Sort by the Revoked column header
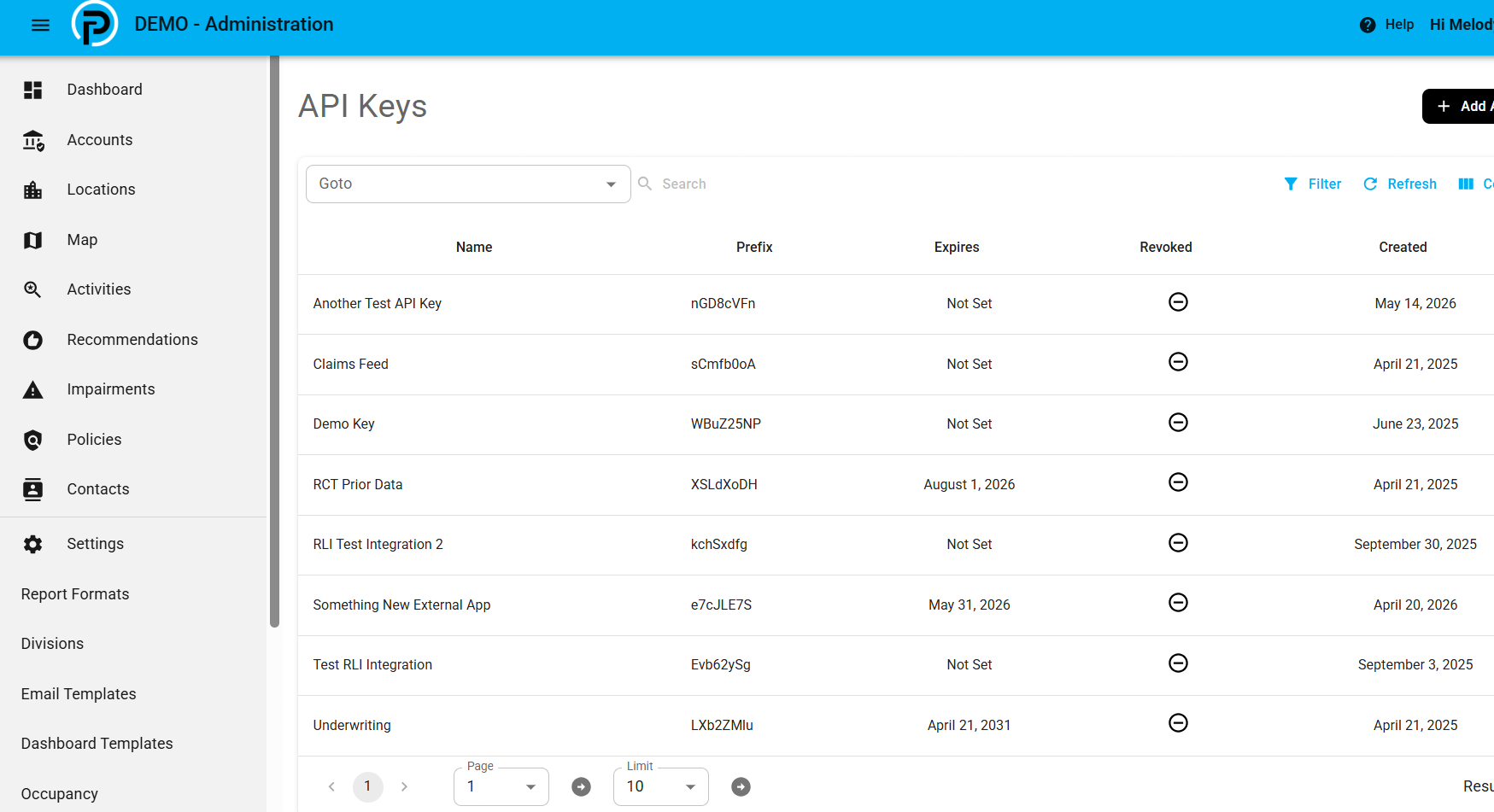 pyautogui.click(x=1166, y=248)
